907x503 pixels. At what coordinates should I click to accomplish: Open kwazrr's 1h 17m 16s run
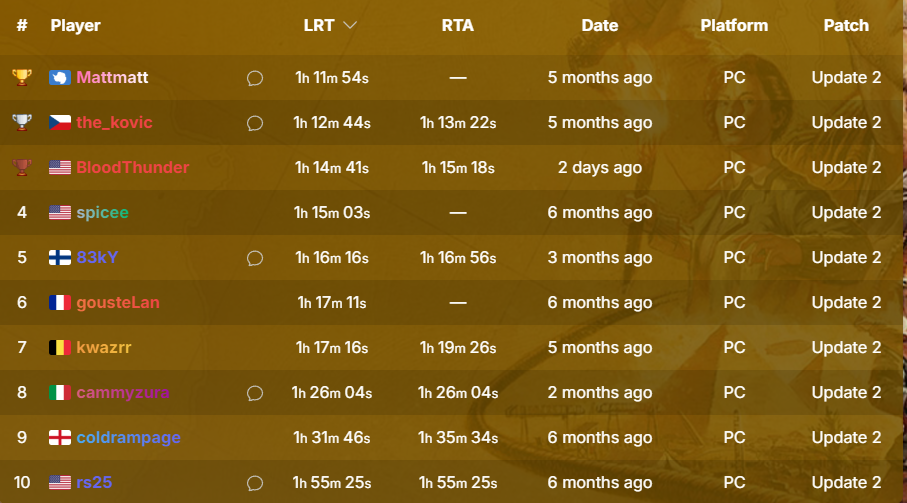[332, 347]
